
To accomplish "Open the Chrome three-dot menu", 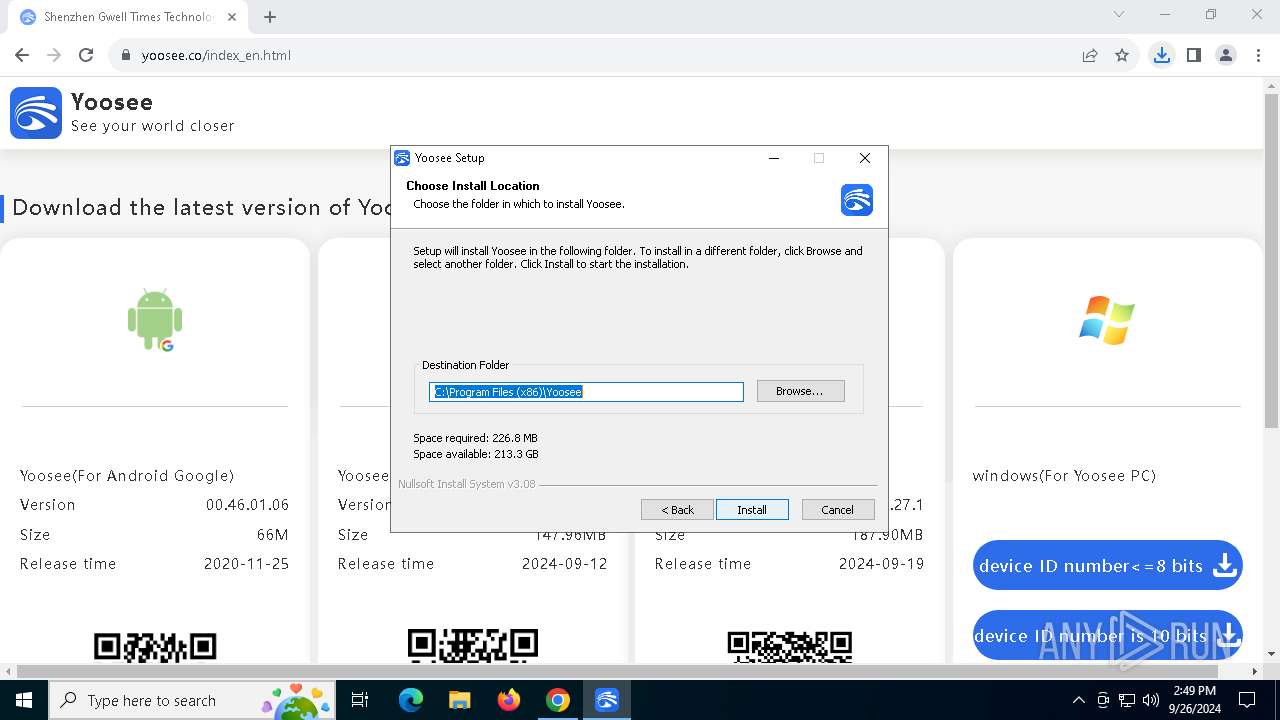I will (x=1258, y=55).
